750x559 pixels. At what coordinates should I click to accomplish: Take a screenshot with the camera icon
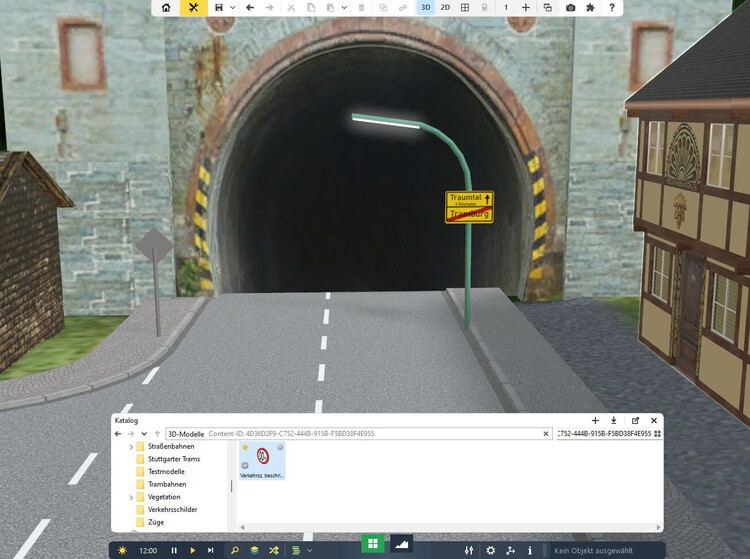[x=570, y=7]
